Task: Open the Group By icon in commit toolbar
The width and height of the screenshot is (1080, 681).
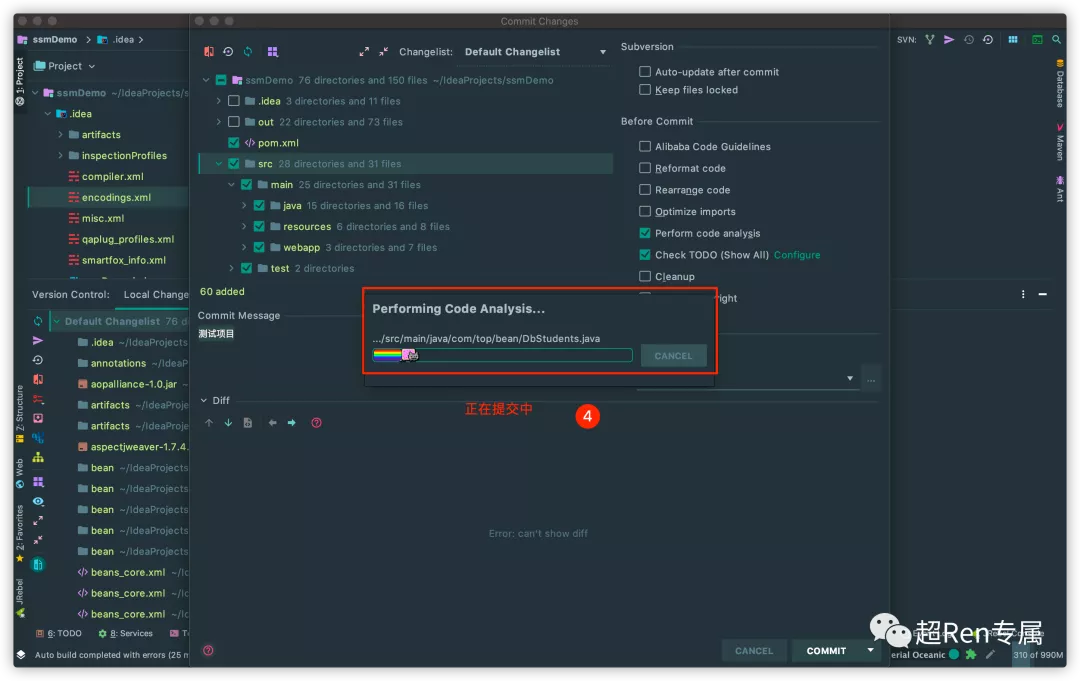Action: tap(273, 52)
